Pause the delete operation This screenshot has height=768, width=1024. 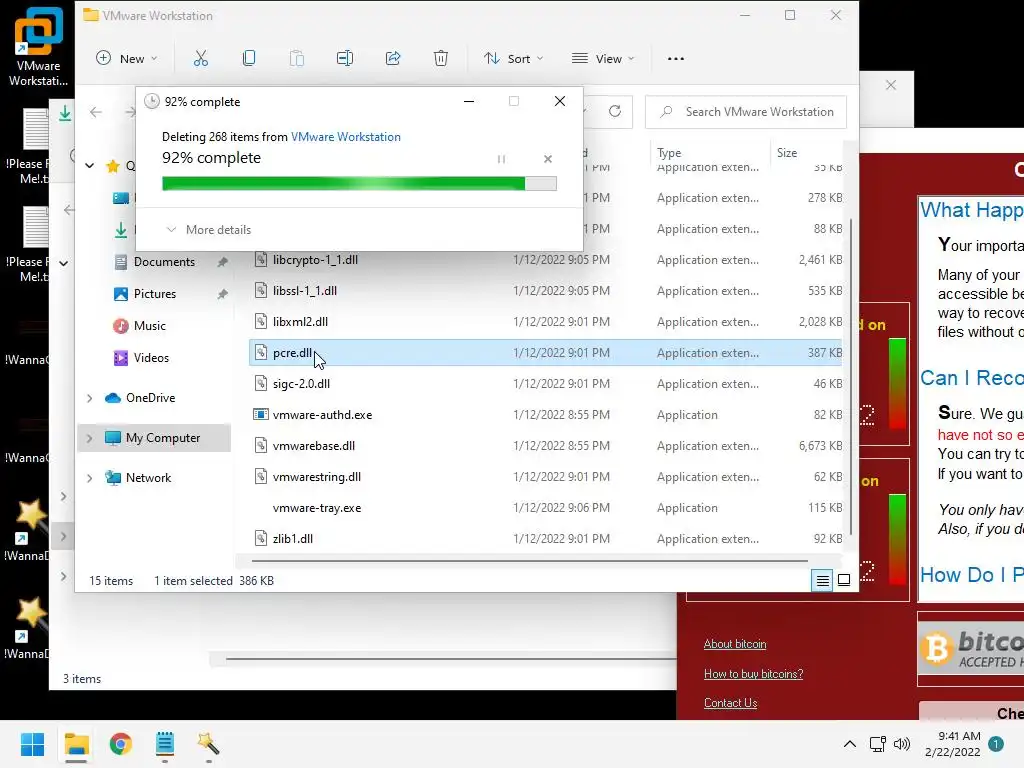coord(502,159)
